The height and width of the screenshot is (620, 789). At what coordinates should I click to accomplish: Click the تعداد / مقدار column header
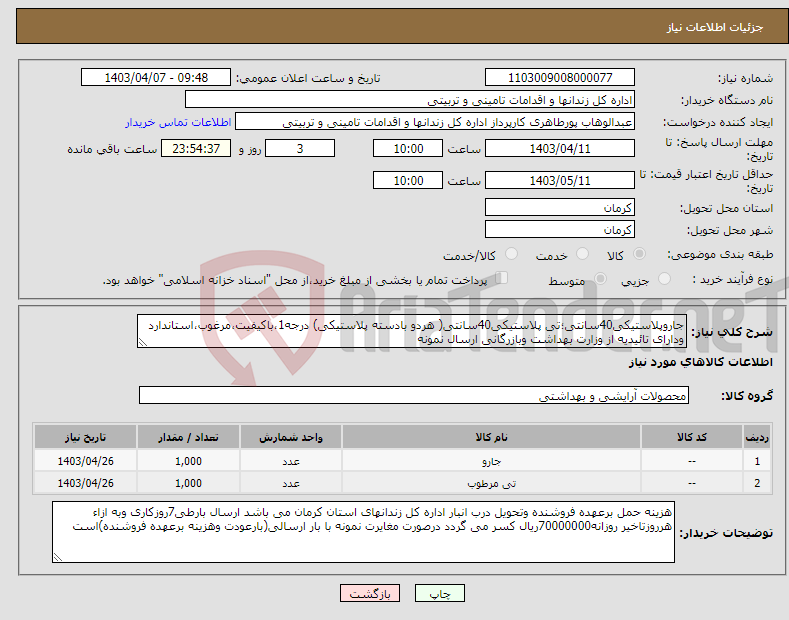coord(188,437)
